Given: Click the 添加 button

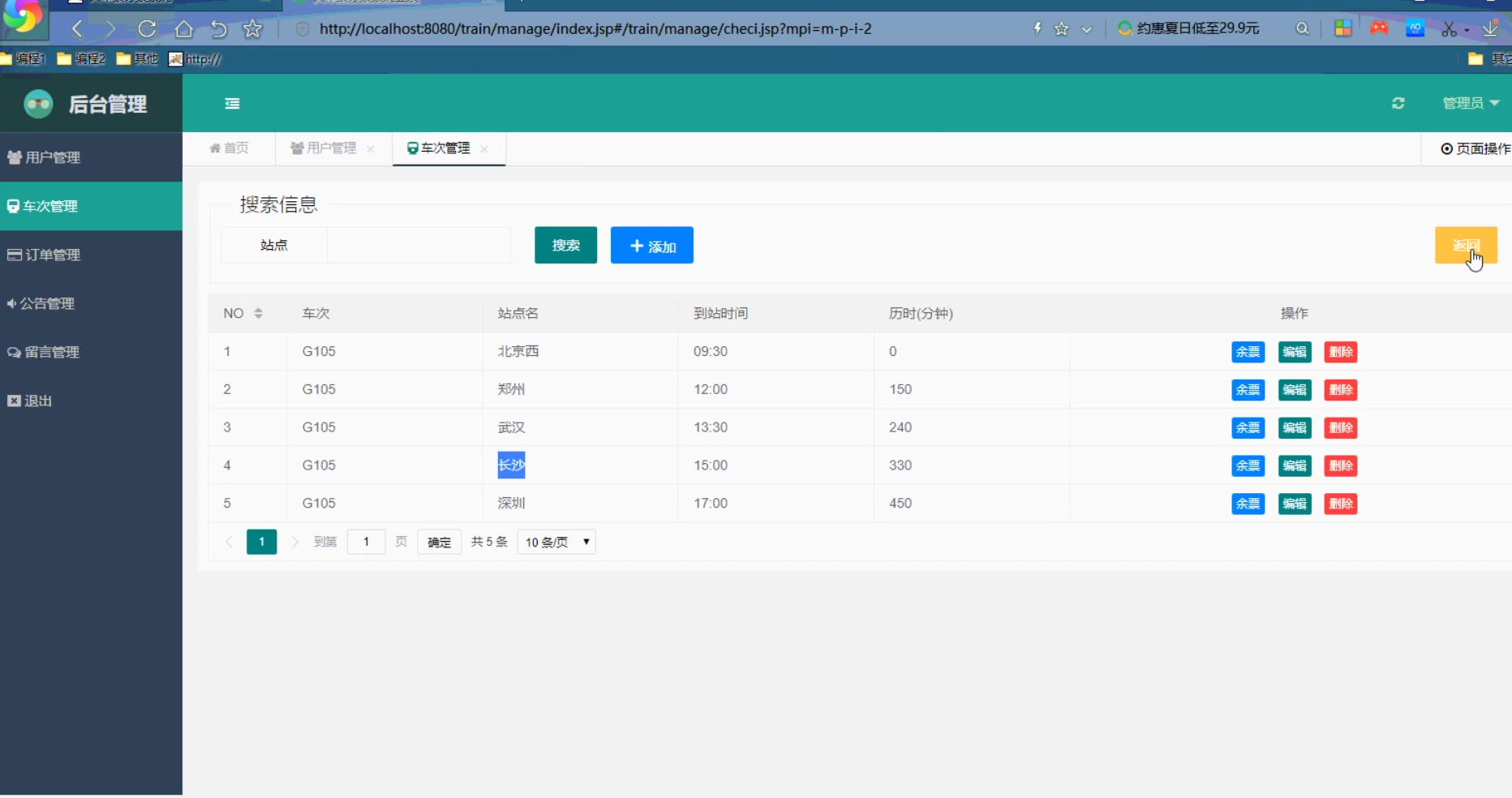Looking at the screenshot, I should pyautogui.click(x=652, y=245).
